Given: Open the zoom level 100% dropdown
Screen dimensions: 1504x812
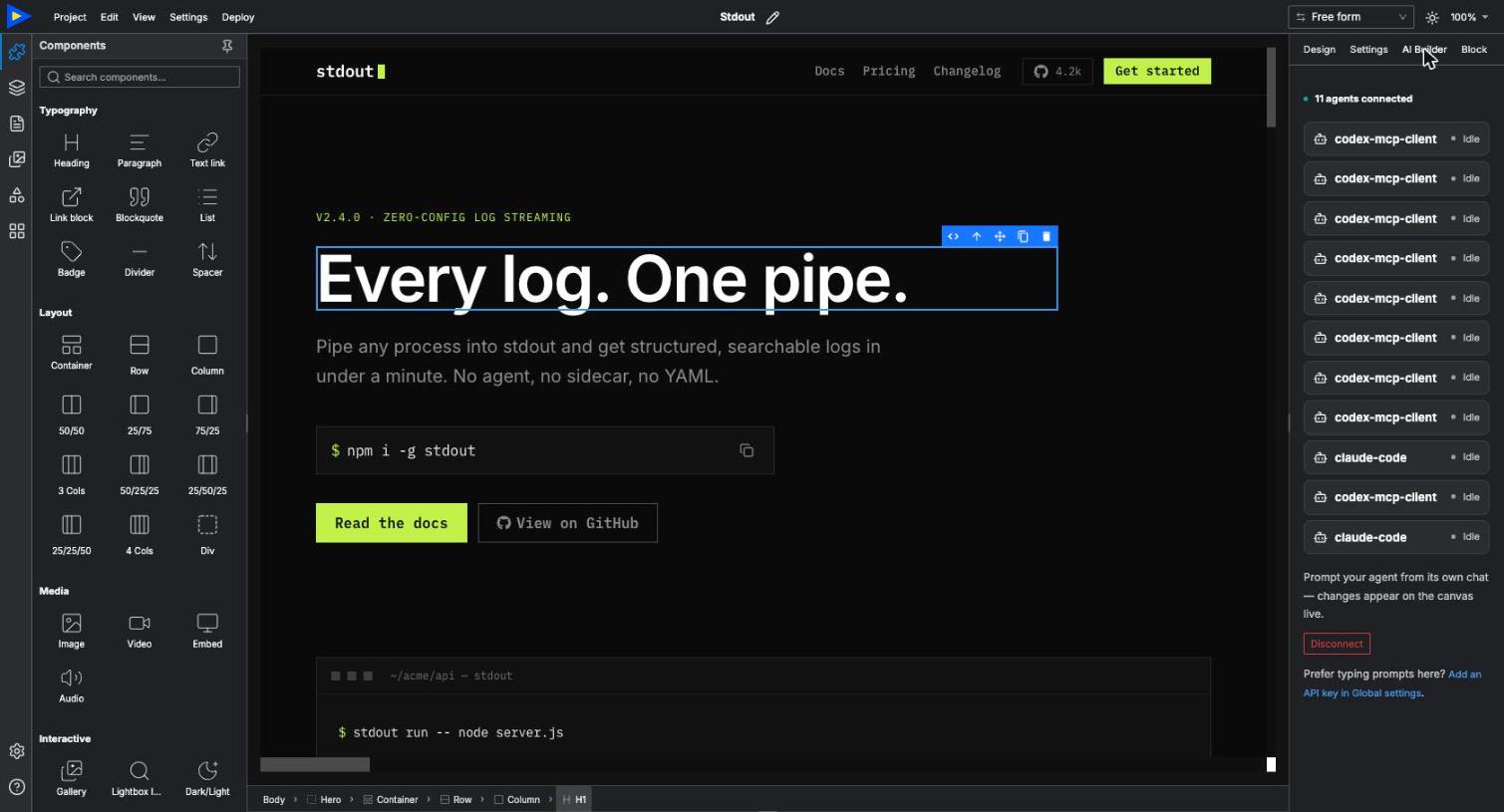Looking at the screenshot, I should pos(1469,17).
